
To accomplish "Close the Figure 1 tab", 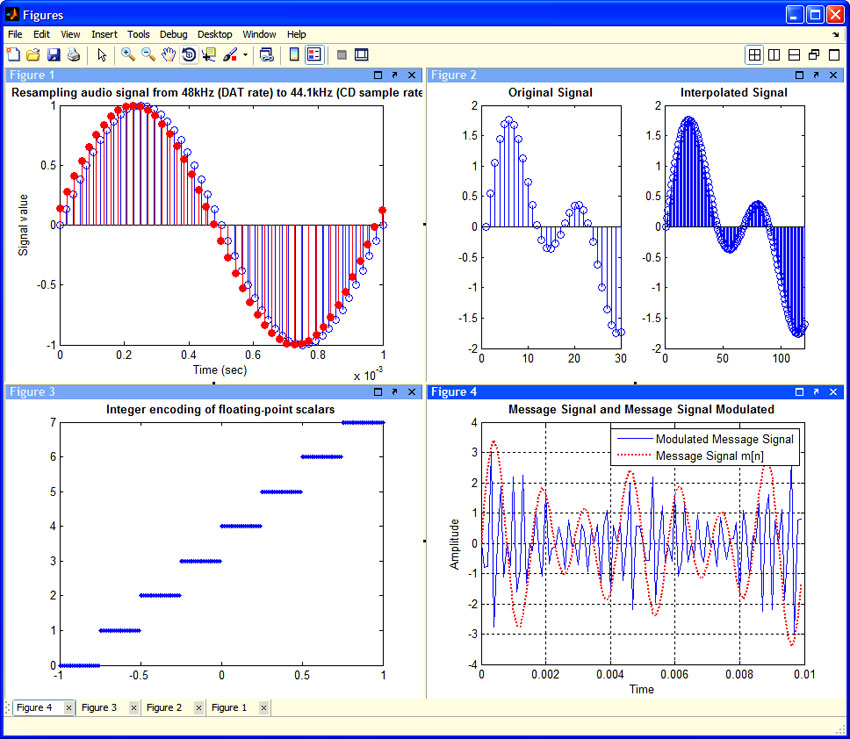I will (x=262, y=707).
